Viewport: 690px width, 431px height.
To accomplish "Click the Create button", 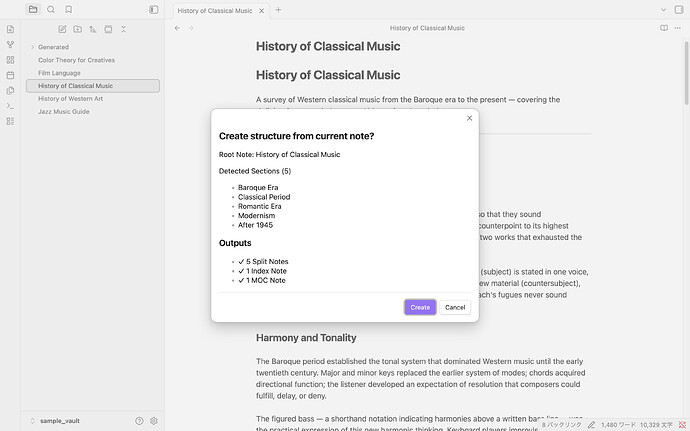I will click(x=420, y=307).
